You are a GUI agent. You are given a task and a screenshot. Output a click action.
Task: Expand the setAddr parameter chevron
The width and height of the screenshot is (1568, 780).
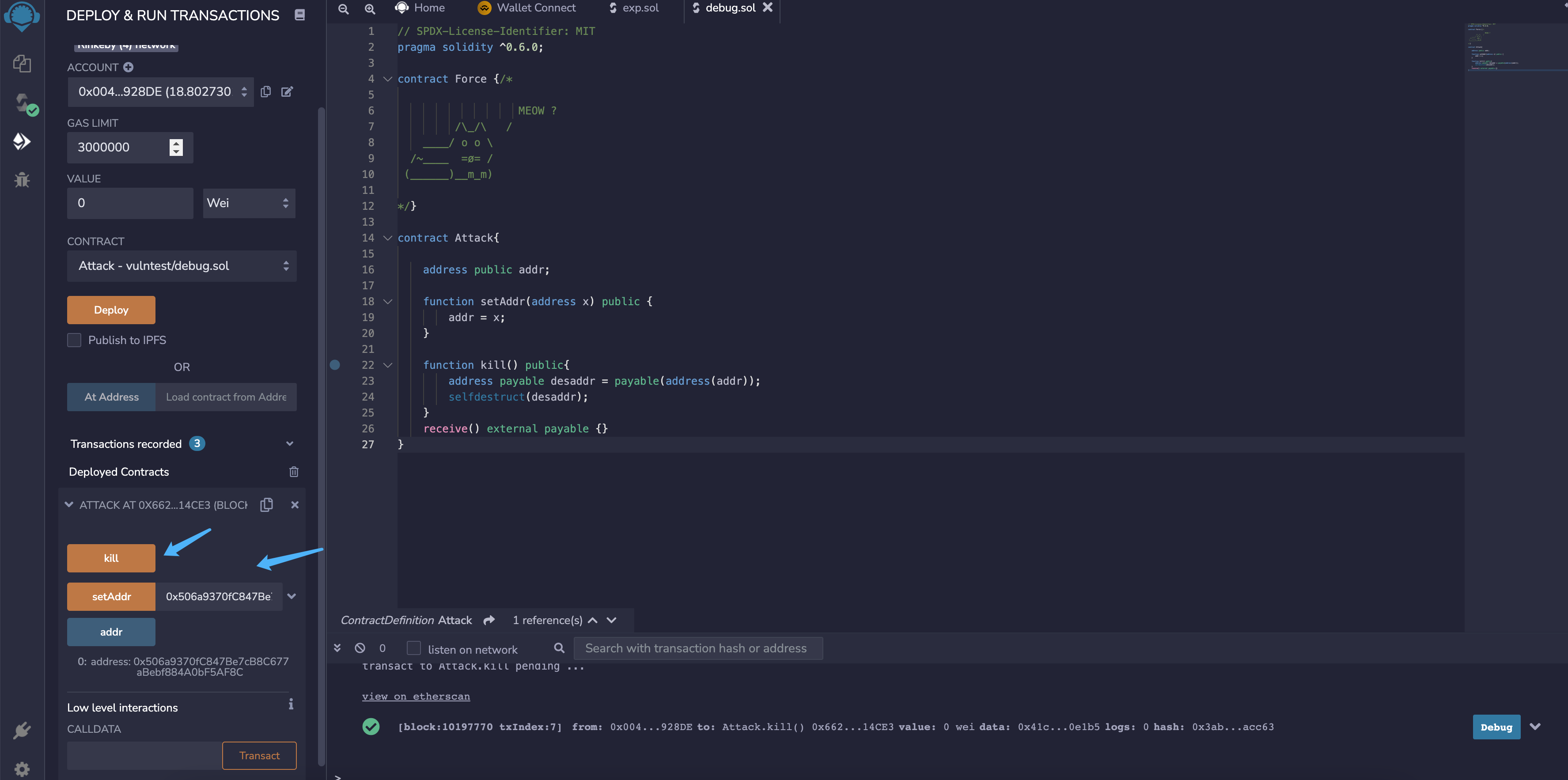[x=292, y=596]
